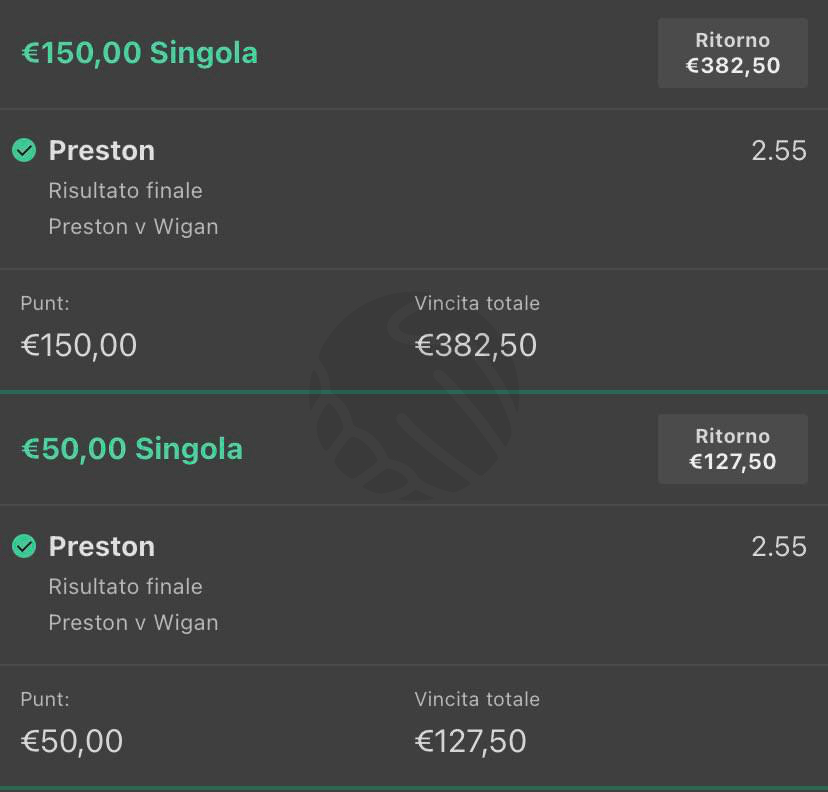Select the second Preston selection name
Screen dimensions: 828x792
(102, 546)
